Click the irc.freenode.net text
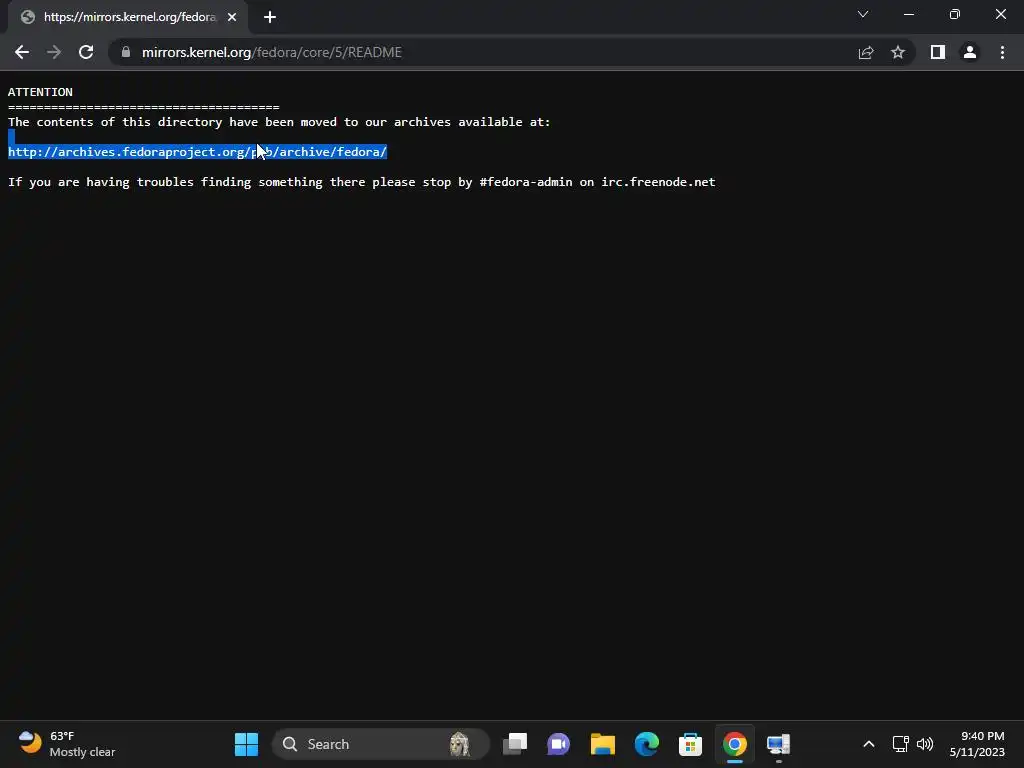Screen dimensions: 1024x768 pyautogui.click(x=658, y=182)
